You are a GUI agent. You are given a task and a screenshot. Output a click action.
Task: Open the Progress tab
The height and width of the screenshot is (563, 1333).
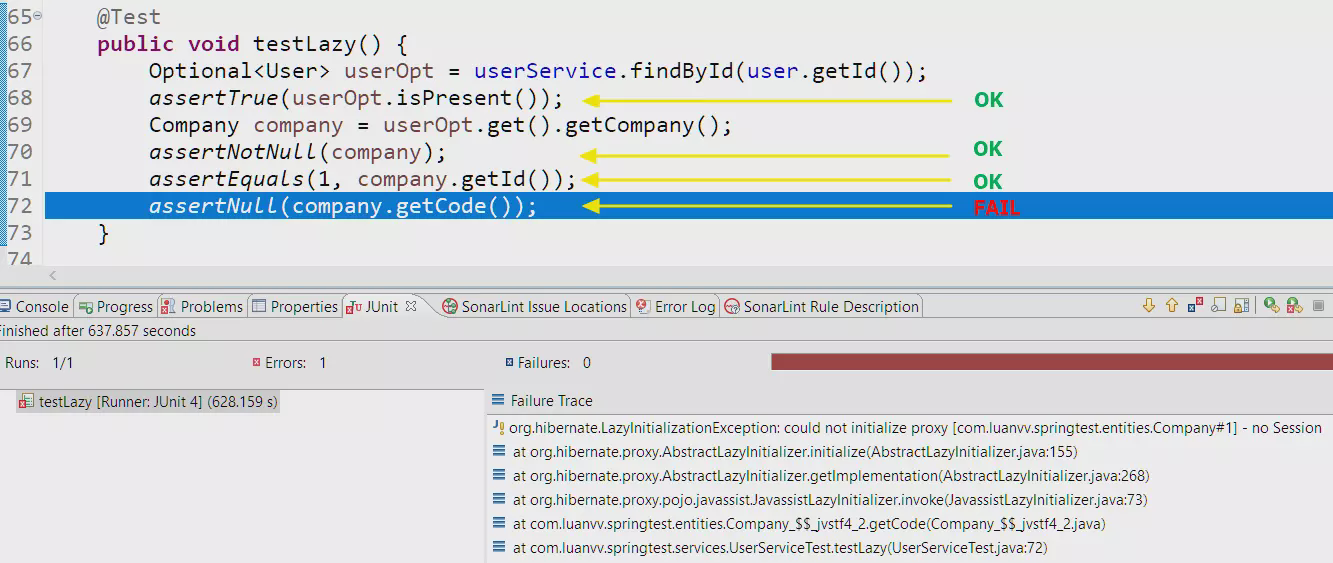tap(116, 307)
